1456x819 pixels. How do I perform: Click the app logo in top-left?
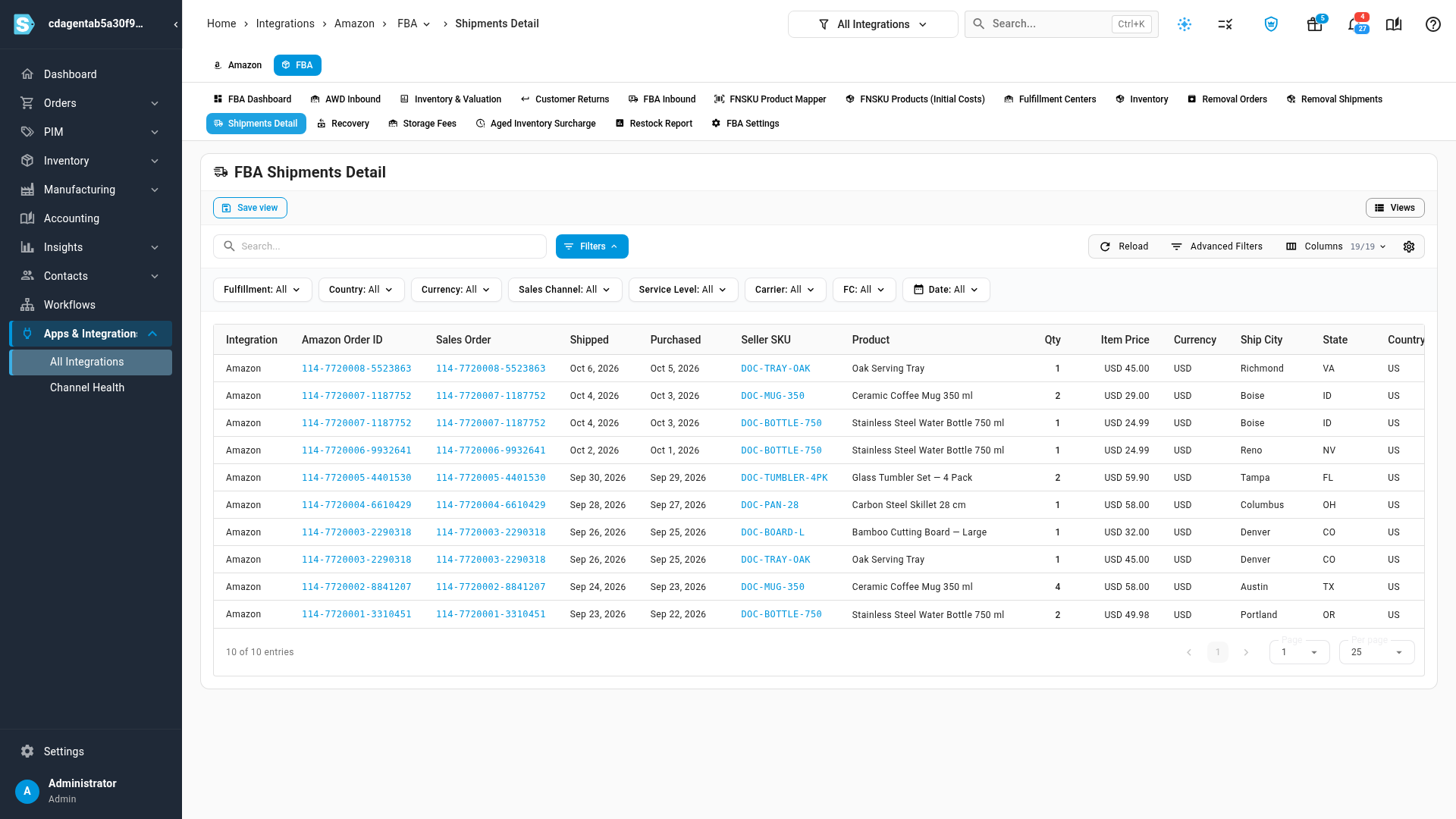point(24,24)
